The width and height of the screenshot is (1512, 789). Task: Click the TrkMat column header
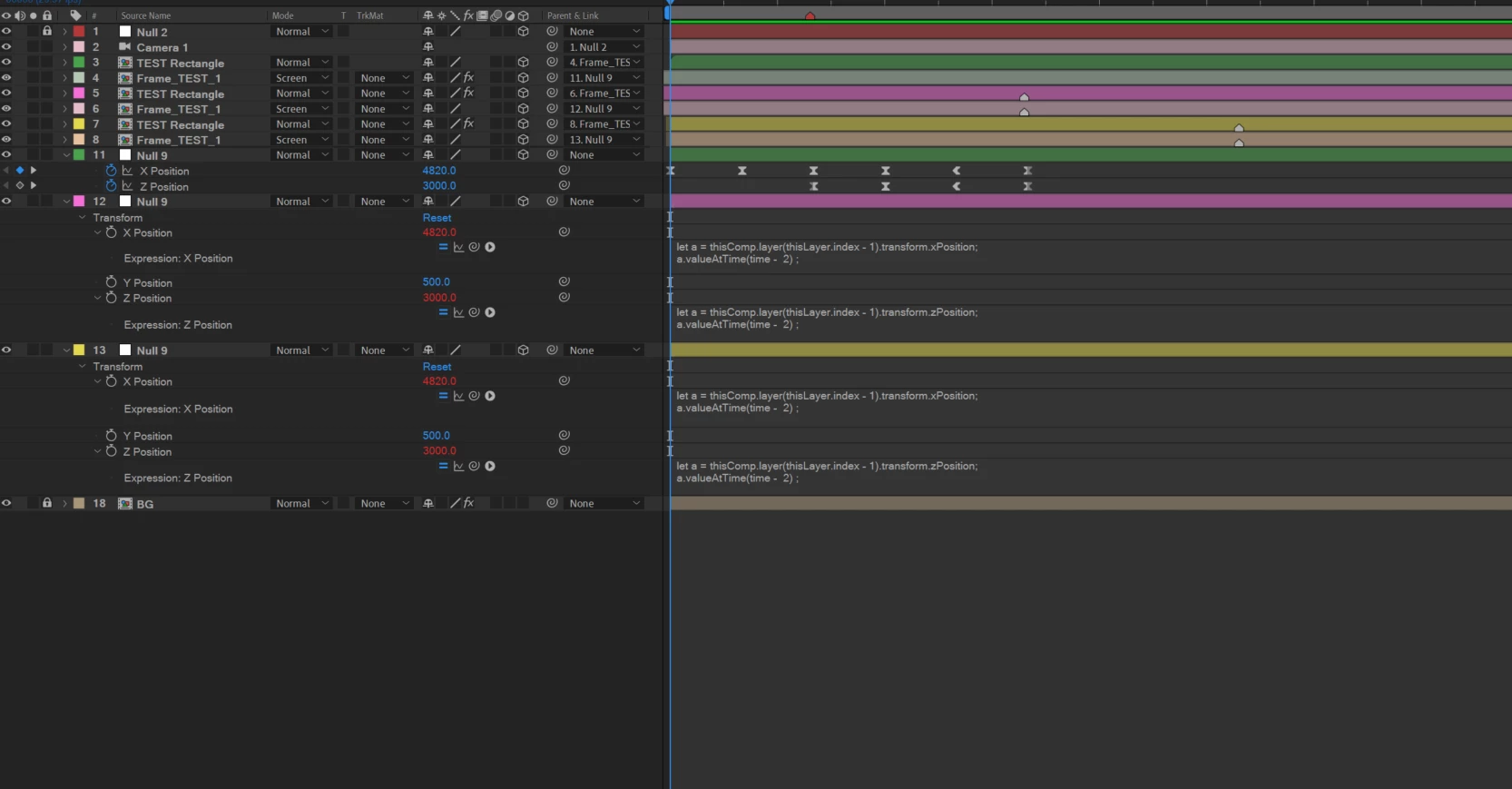(x=369, y=15)
